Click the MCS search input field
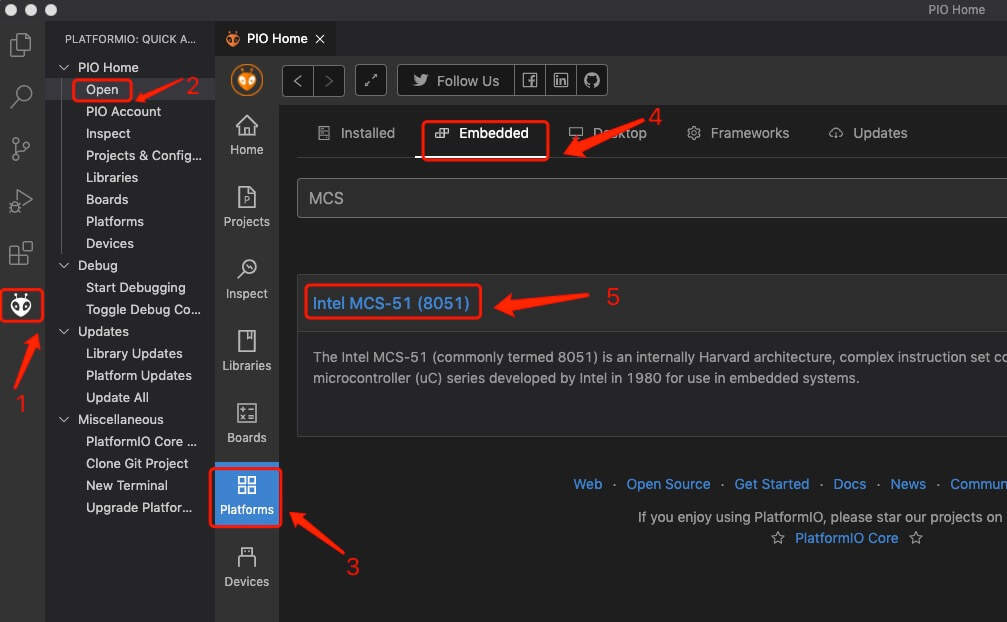The height and width of the screenshot is (622, 1007). click(x=650, y=198)
